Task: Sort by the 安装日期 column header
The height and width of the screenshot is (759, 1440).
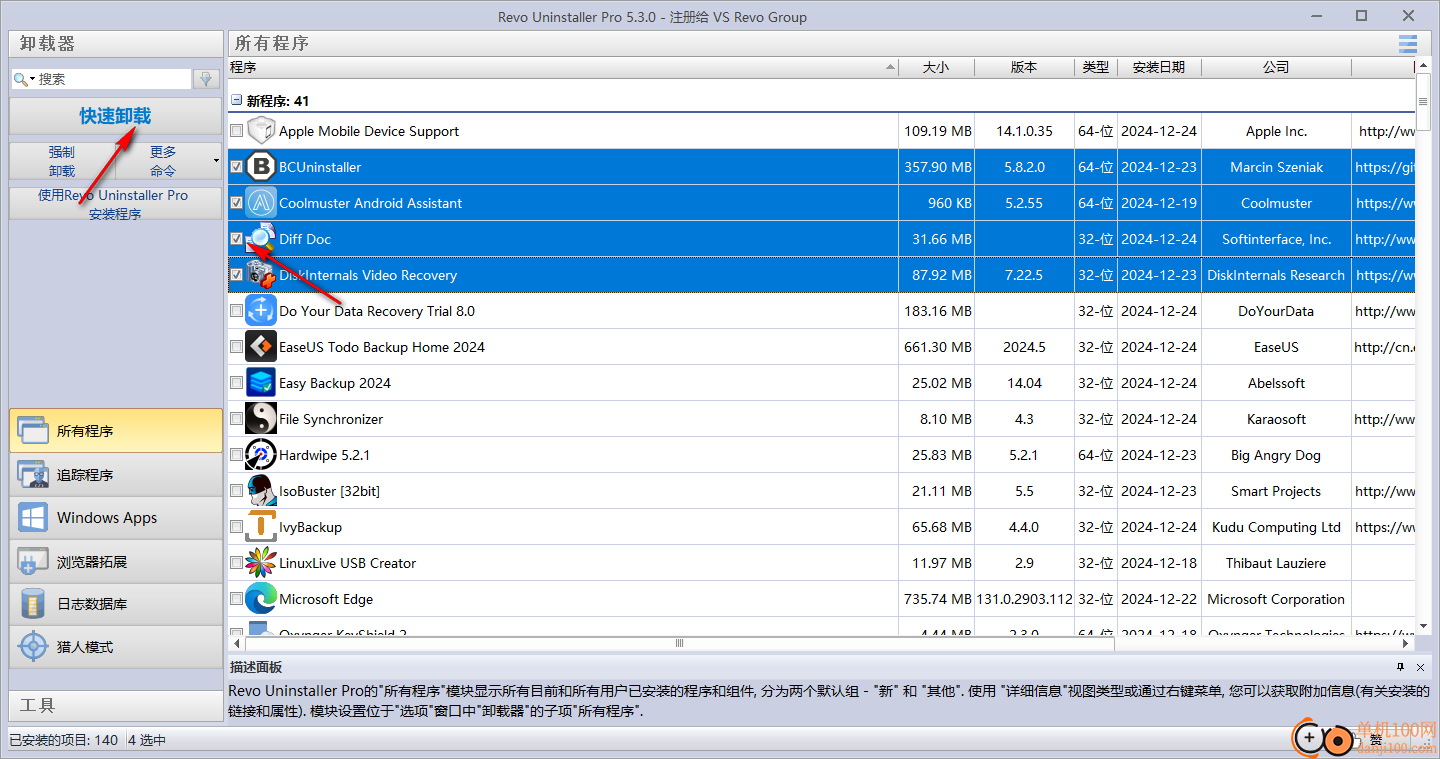Action: [1159, 67]
